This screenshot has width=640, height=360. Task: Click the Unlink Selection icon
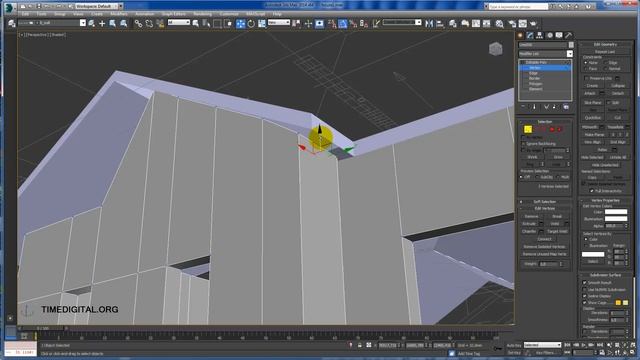pyautogui.click(x=149, y=23)
